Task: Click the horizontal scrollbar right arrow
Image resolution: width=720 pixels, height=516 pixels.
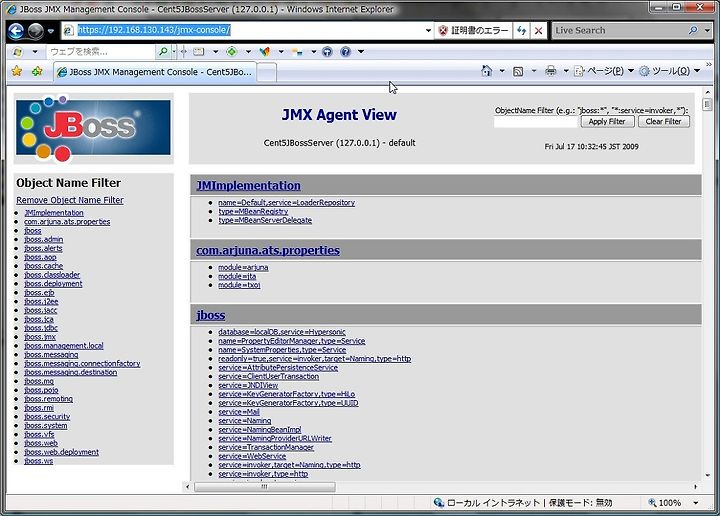Action: [695, 487]
